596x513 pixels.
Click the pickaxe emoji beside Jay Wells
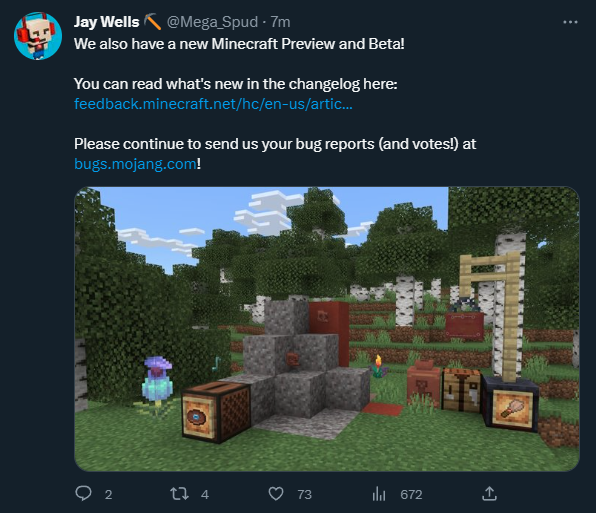[x=152, y=22]
